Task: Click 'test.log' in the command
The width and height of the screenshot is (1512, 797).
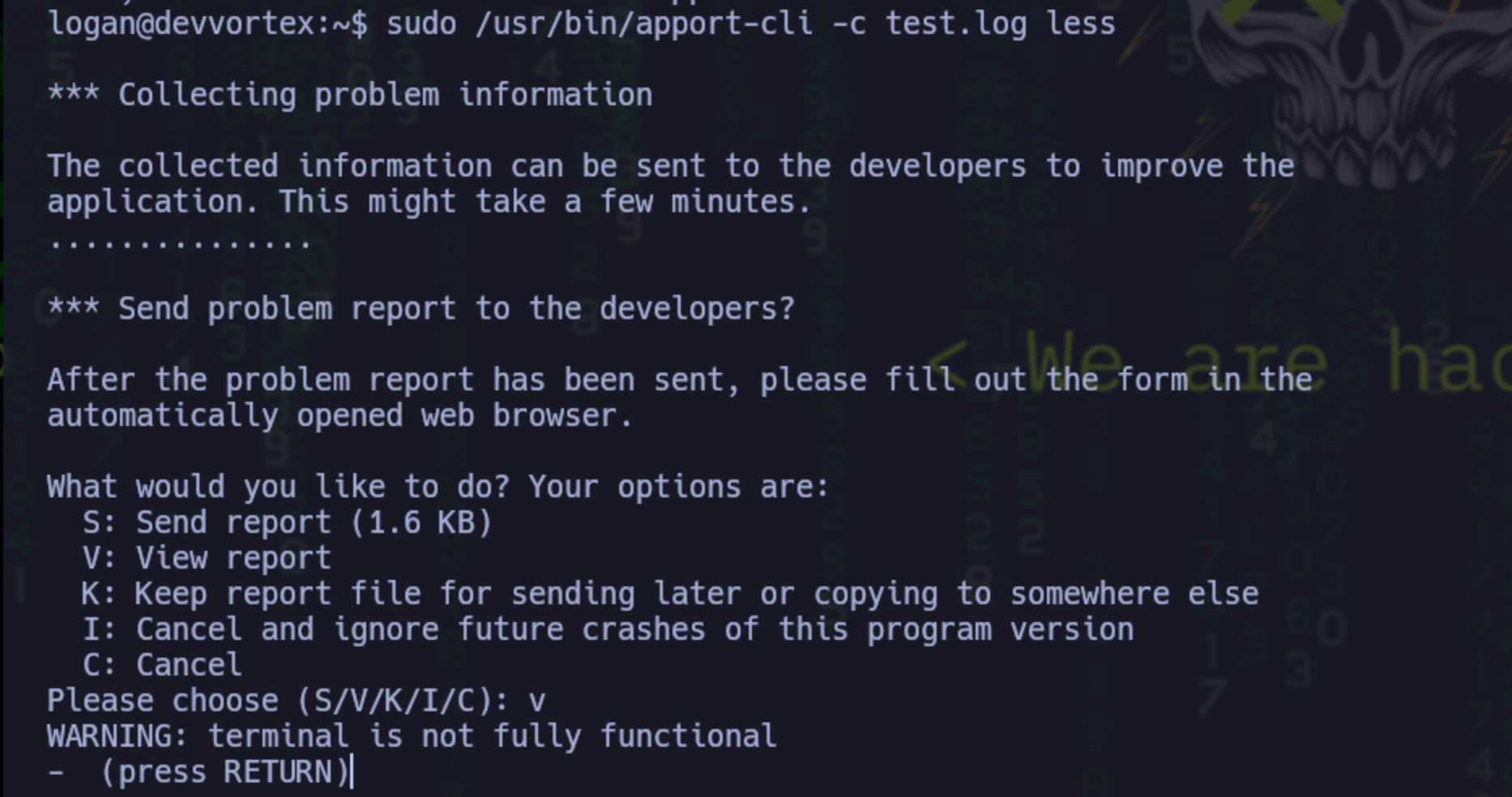Action: point(956,23)
